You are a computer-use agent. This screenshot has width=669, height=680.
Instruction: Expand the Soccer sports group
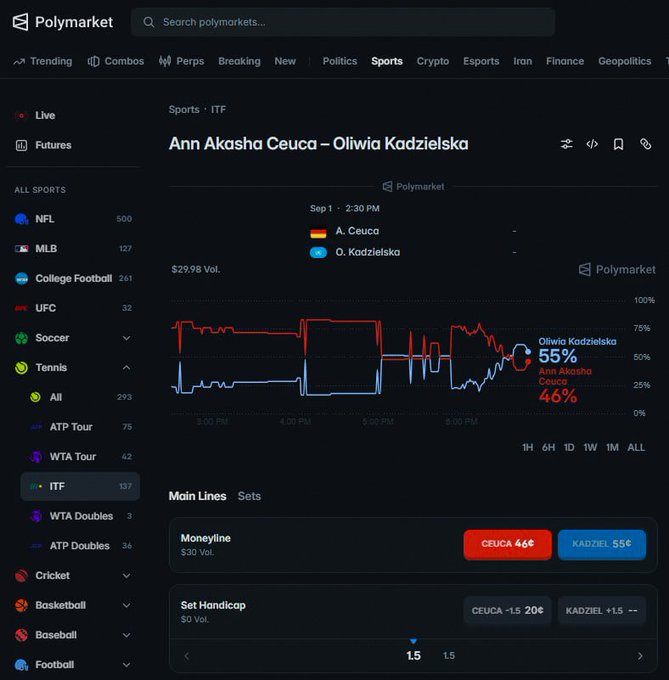click(x=126, y=338)
